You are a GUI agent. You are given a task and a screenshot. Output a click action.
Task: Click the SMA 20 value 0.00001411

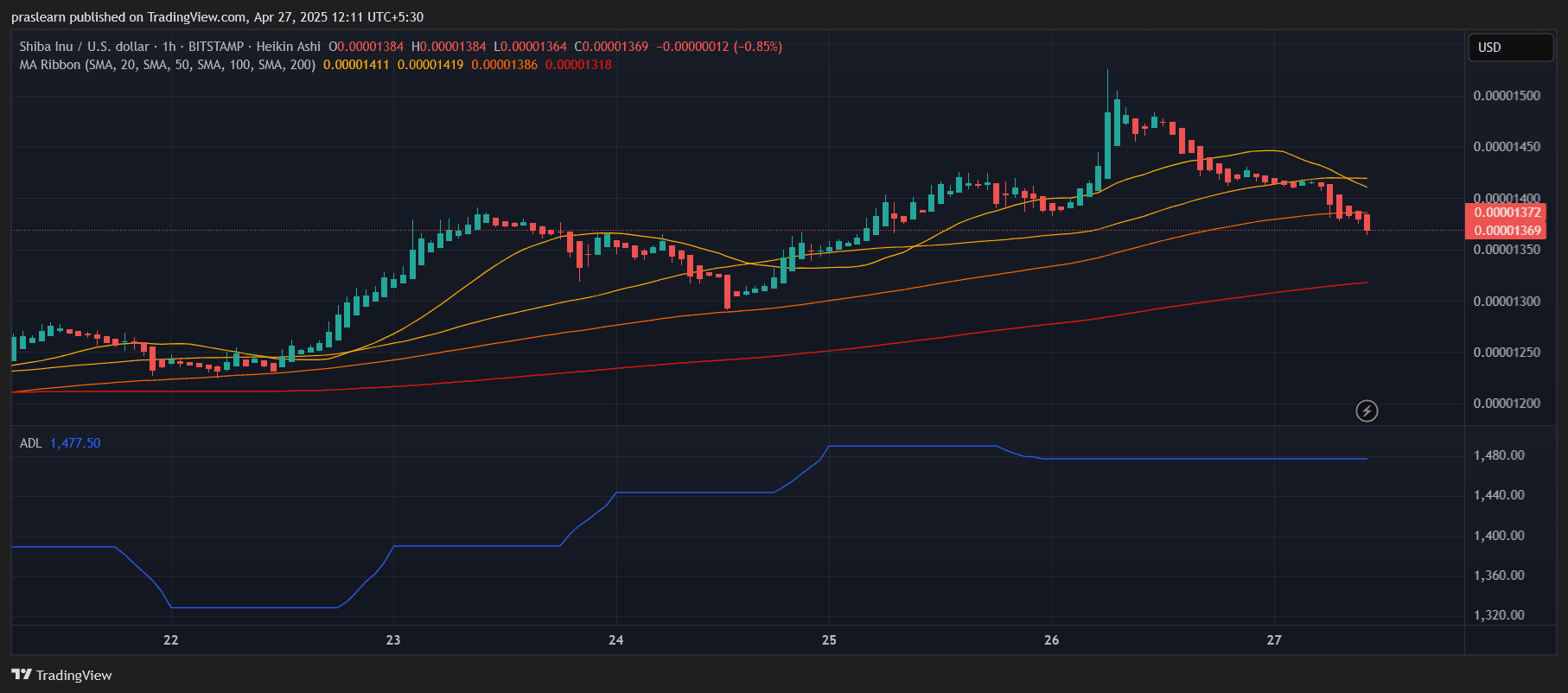coord(356,65)
